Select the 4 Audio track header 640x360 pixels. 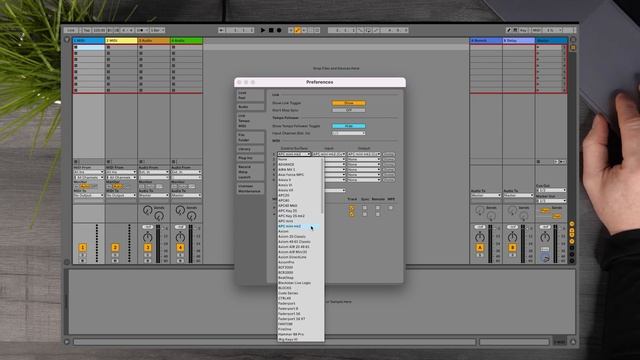click(x=187, y=41)
